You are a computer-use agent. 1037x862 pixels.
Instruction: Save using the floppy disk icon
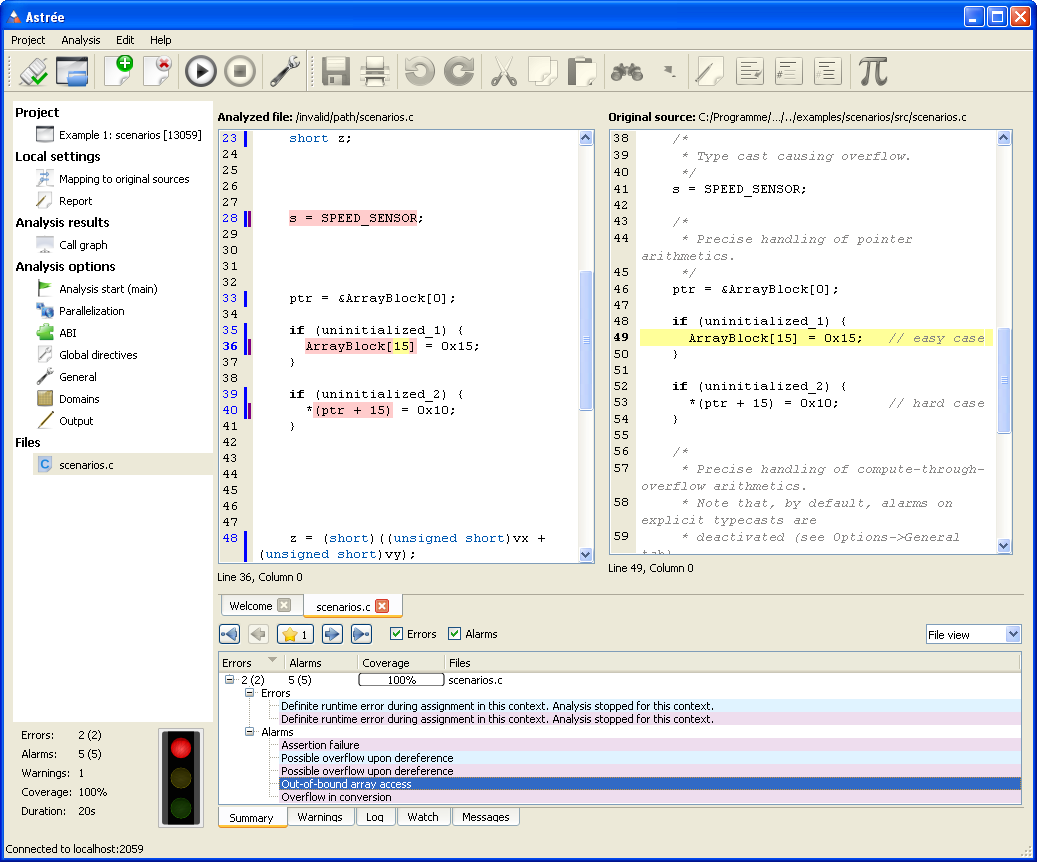click(x=335, y=71)
